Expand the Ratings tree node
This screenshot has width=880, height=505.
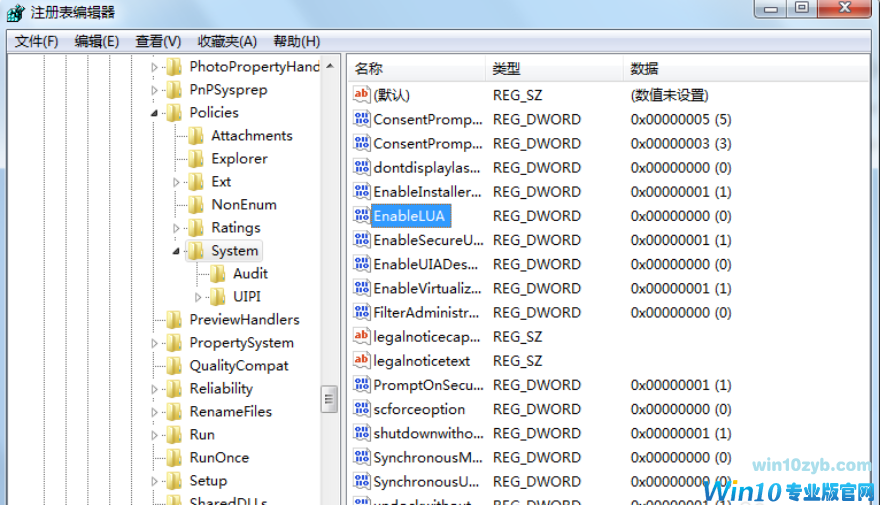coord(176,228)
